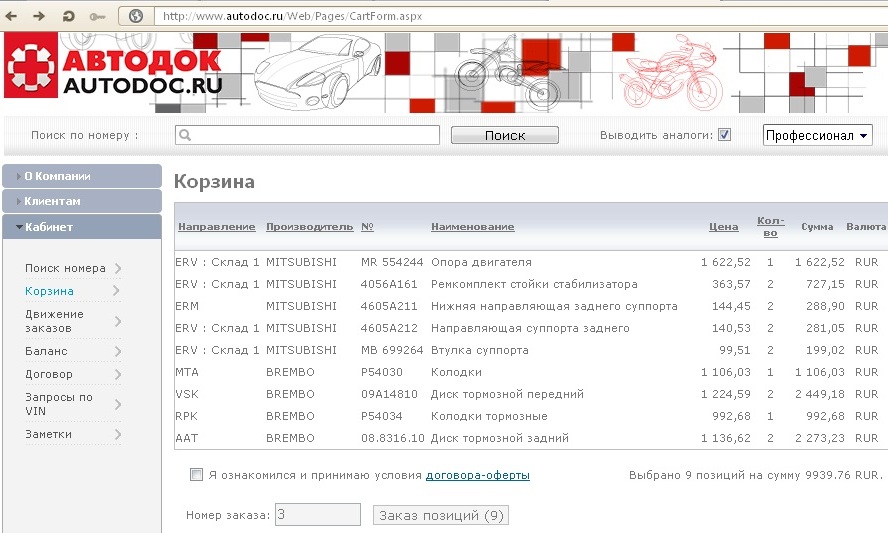The image size is (888, 533).
Task: Reload the page with refresh icon
Action: (x=68, y=16)
